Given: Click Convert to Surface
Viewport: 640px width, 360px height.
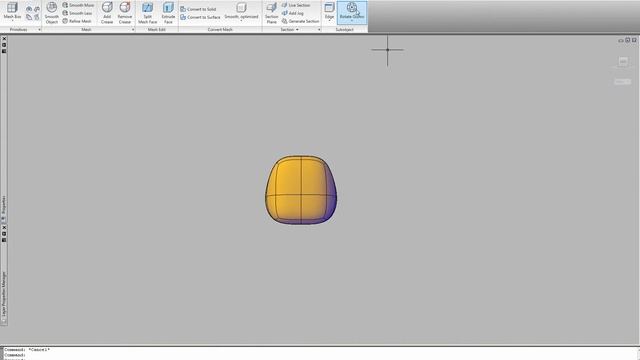Looking at the screenshot, I should click(200, 17).
